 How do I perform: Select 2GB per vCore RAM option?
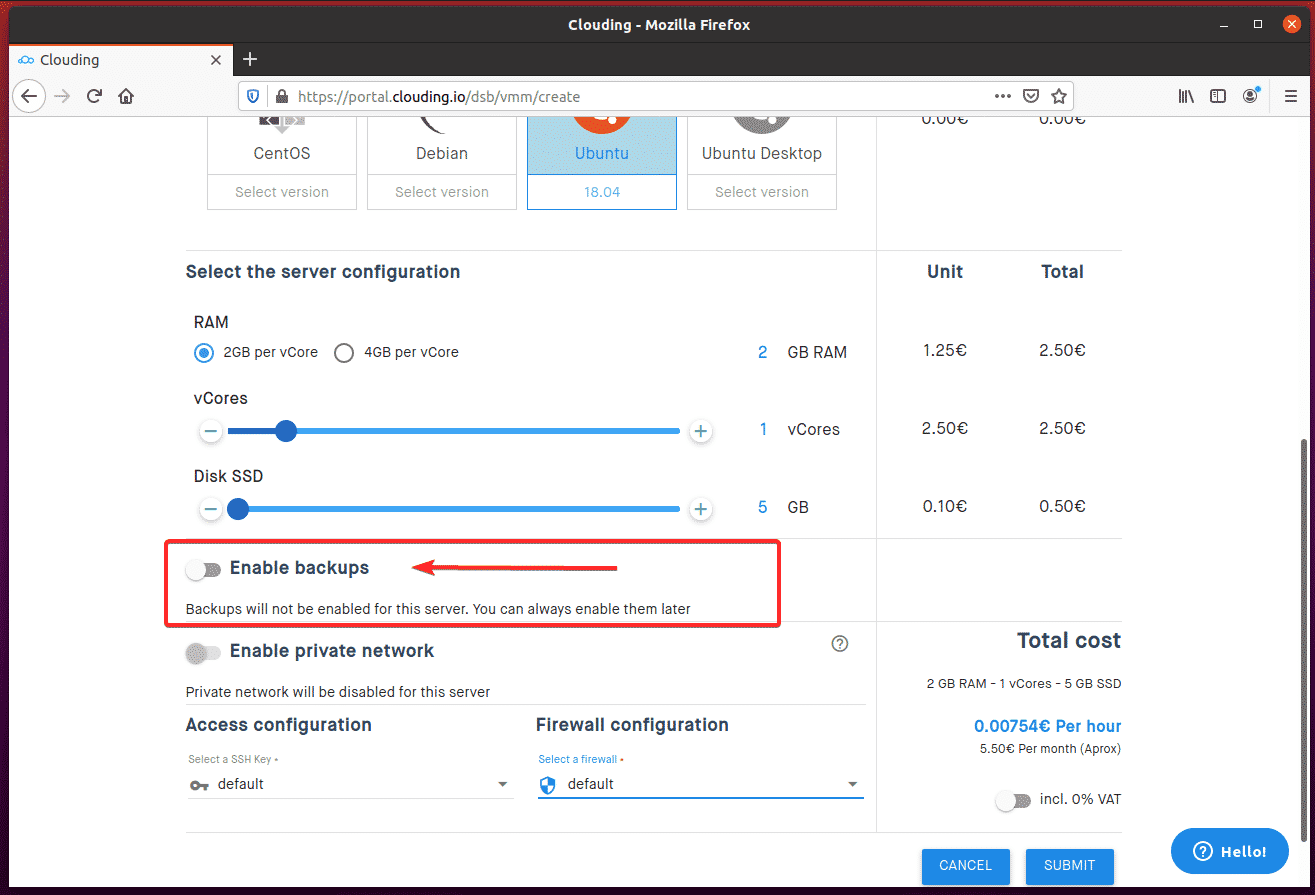(204, 352)
